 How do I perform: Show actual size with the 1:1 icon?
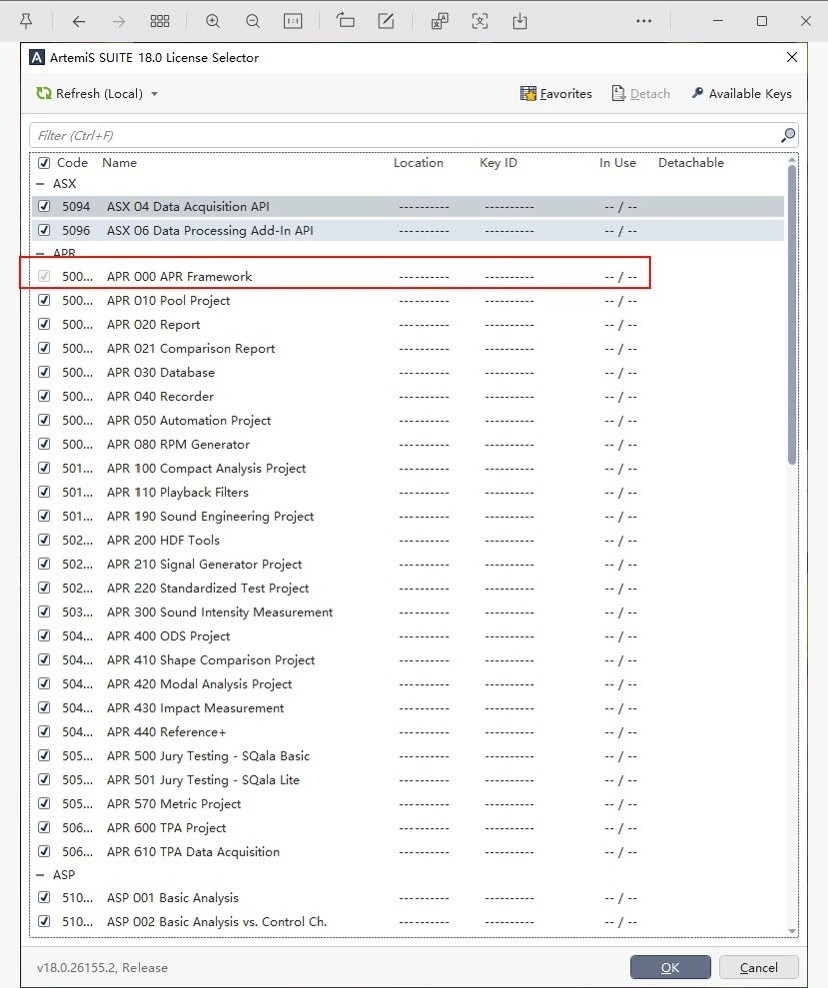293,21
